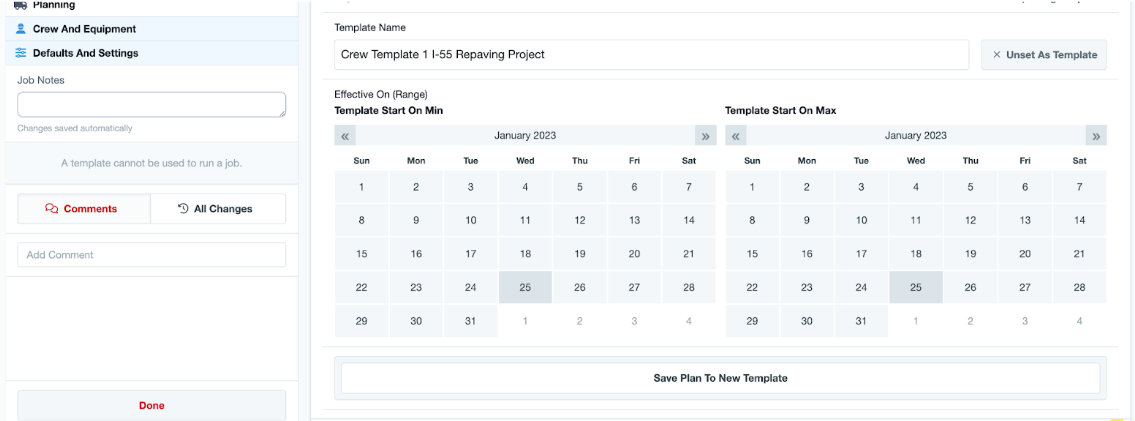This screenshot has height=421, width=1135.
Task: Edit the Template Name field
Action: point(651,55)
